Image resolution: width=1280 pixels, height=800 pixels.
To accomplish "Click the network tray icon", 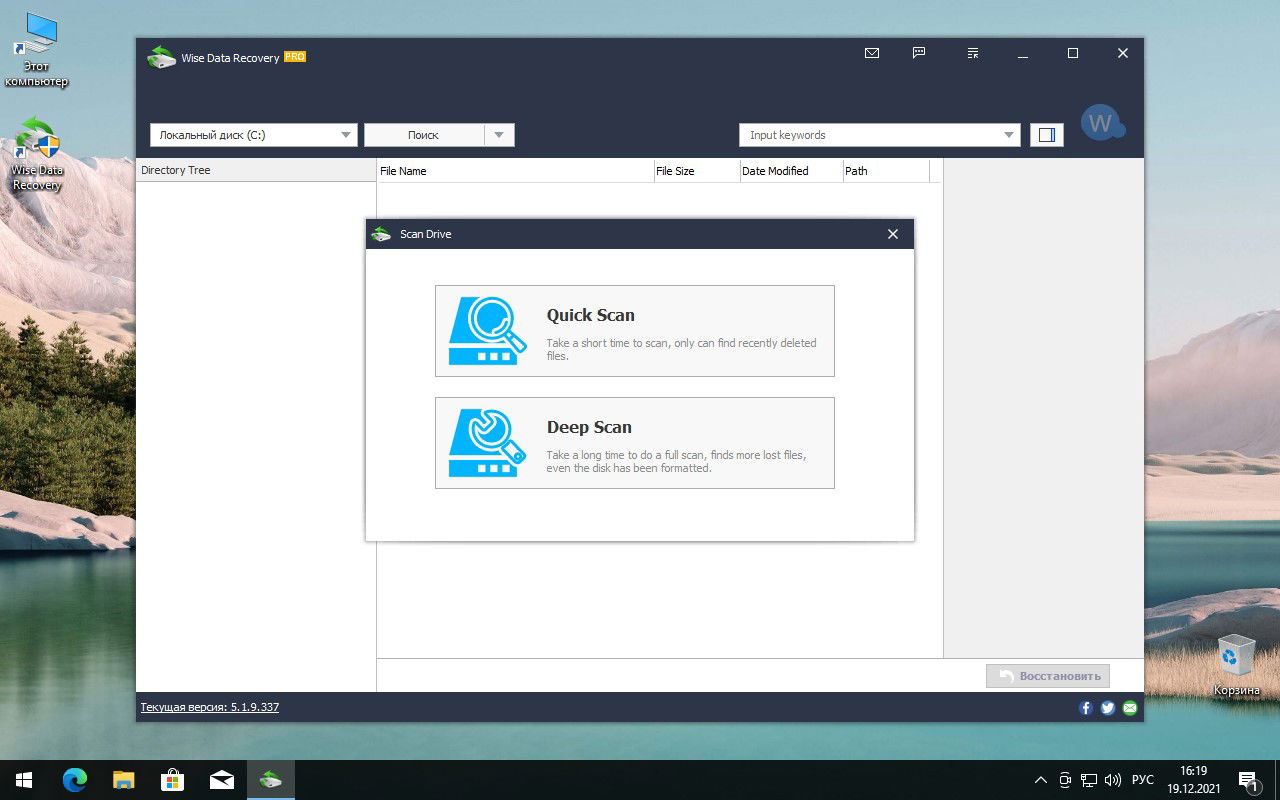I will click(x=1089, y=779).
